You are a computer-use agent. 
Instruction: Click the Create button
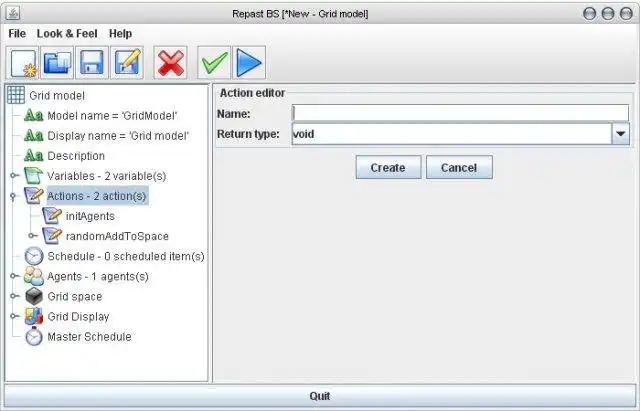388,167
